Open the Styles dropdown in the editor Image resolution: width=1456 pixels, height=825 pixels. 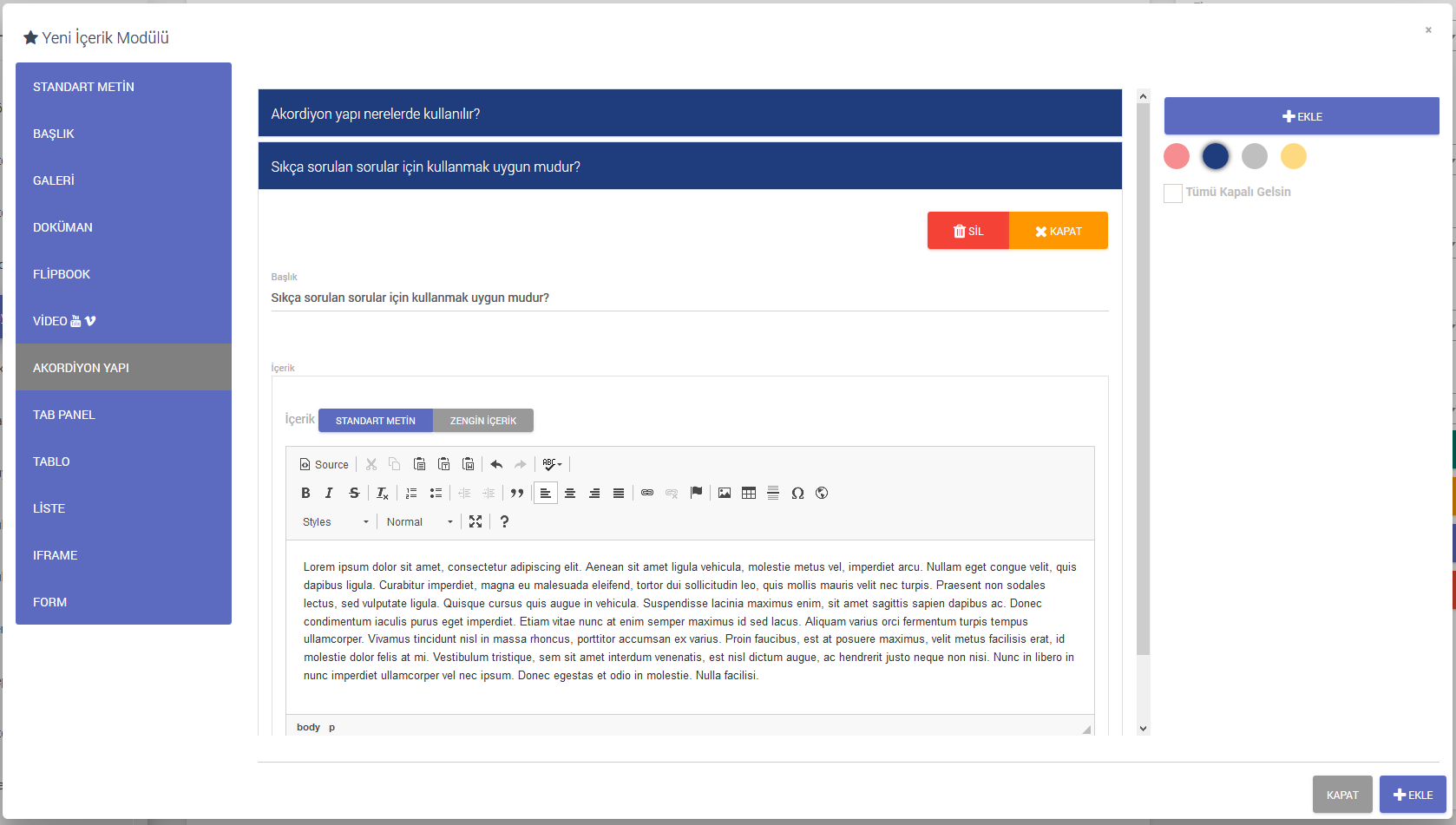[x=335, y=521]
